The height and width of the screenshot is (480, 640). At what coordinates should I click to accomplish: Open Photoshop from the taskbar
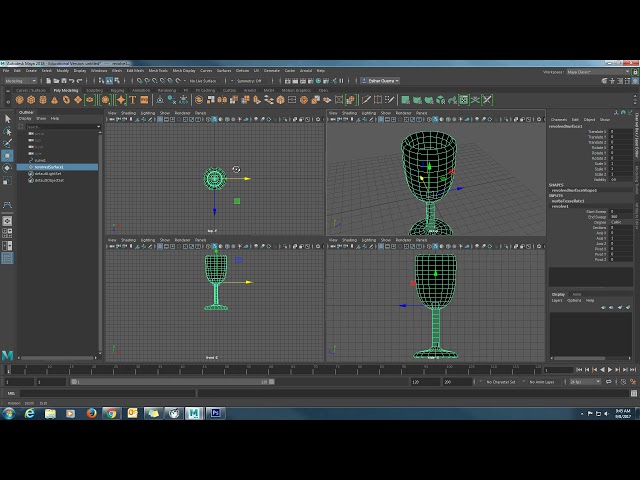coord(216,413)
